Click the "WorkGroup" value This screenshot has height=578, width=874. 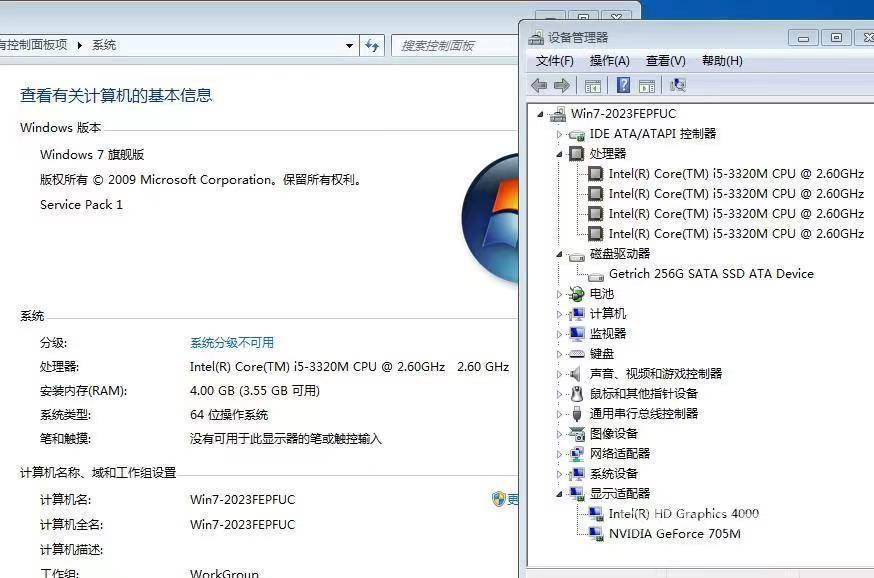pyautogui.click(x=224, y=572)
